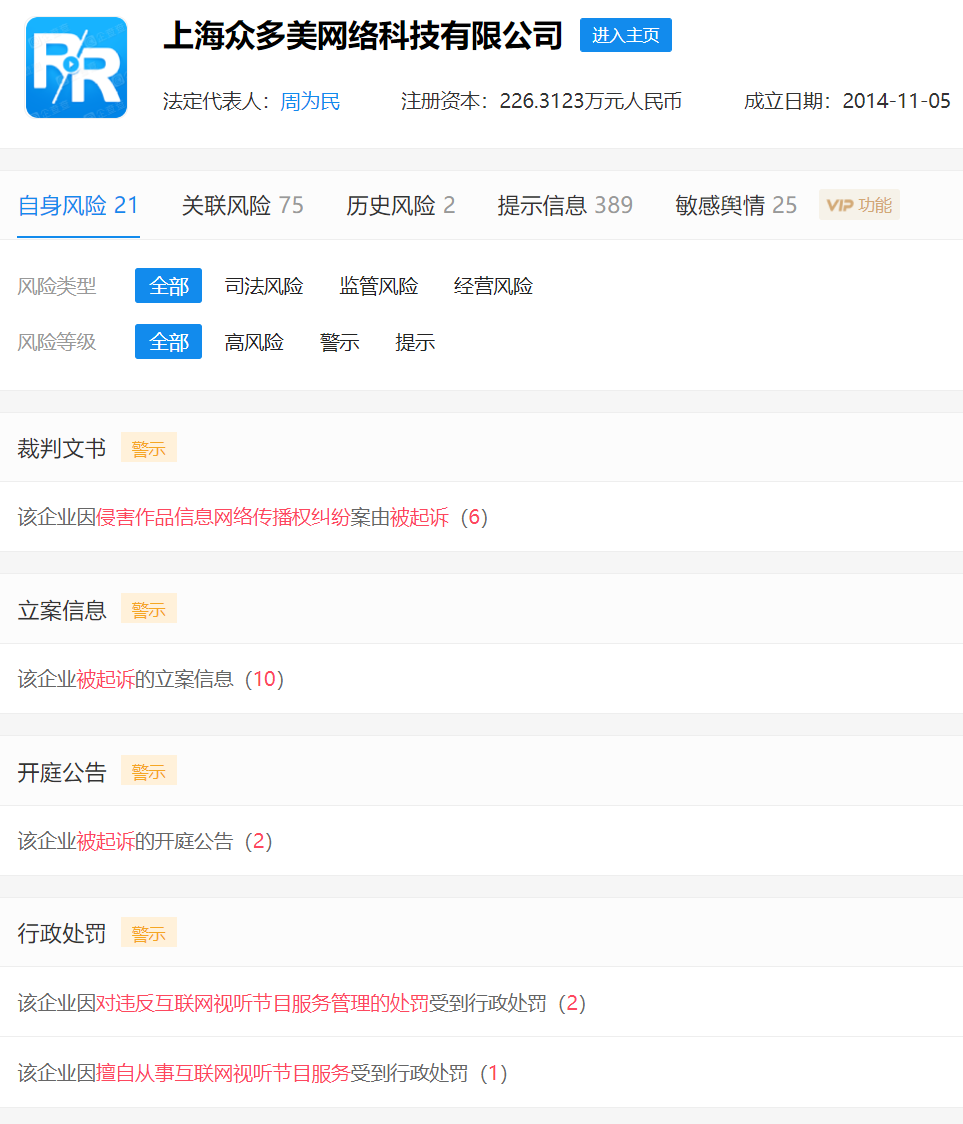Click the 警示 badge next to 开庭公告
The height and width of the screenshot is (1124, 963).
(149, 770)
